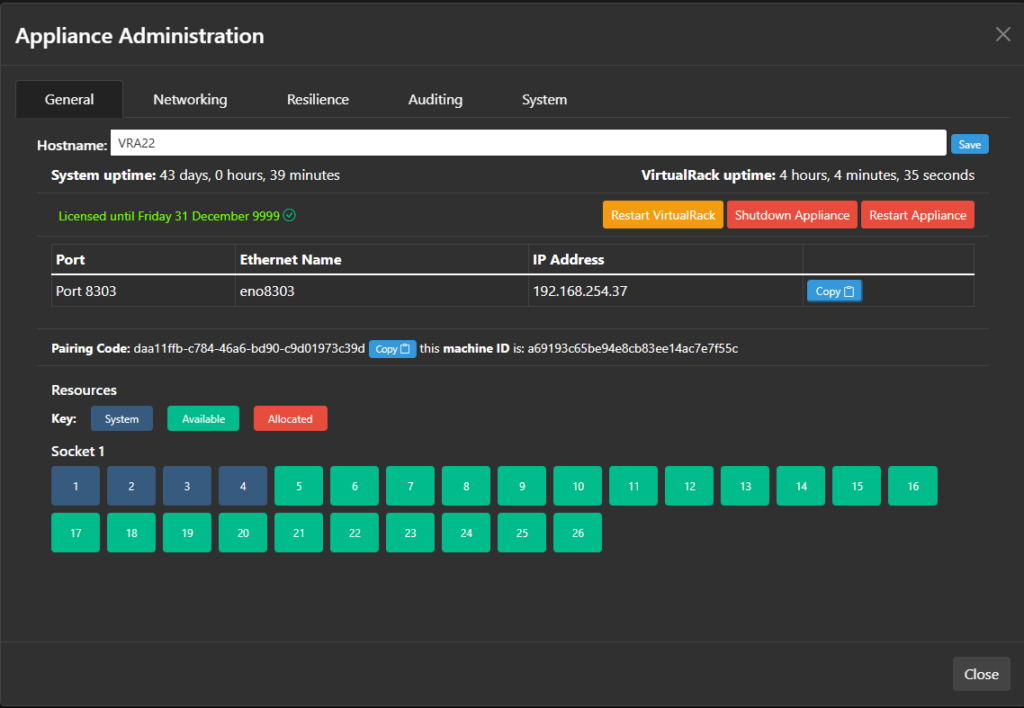Click into the Hostname input field
This screenshot has height=708, width=1024.
pyautogui.click(x=528, y=144)
